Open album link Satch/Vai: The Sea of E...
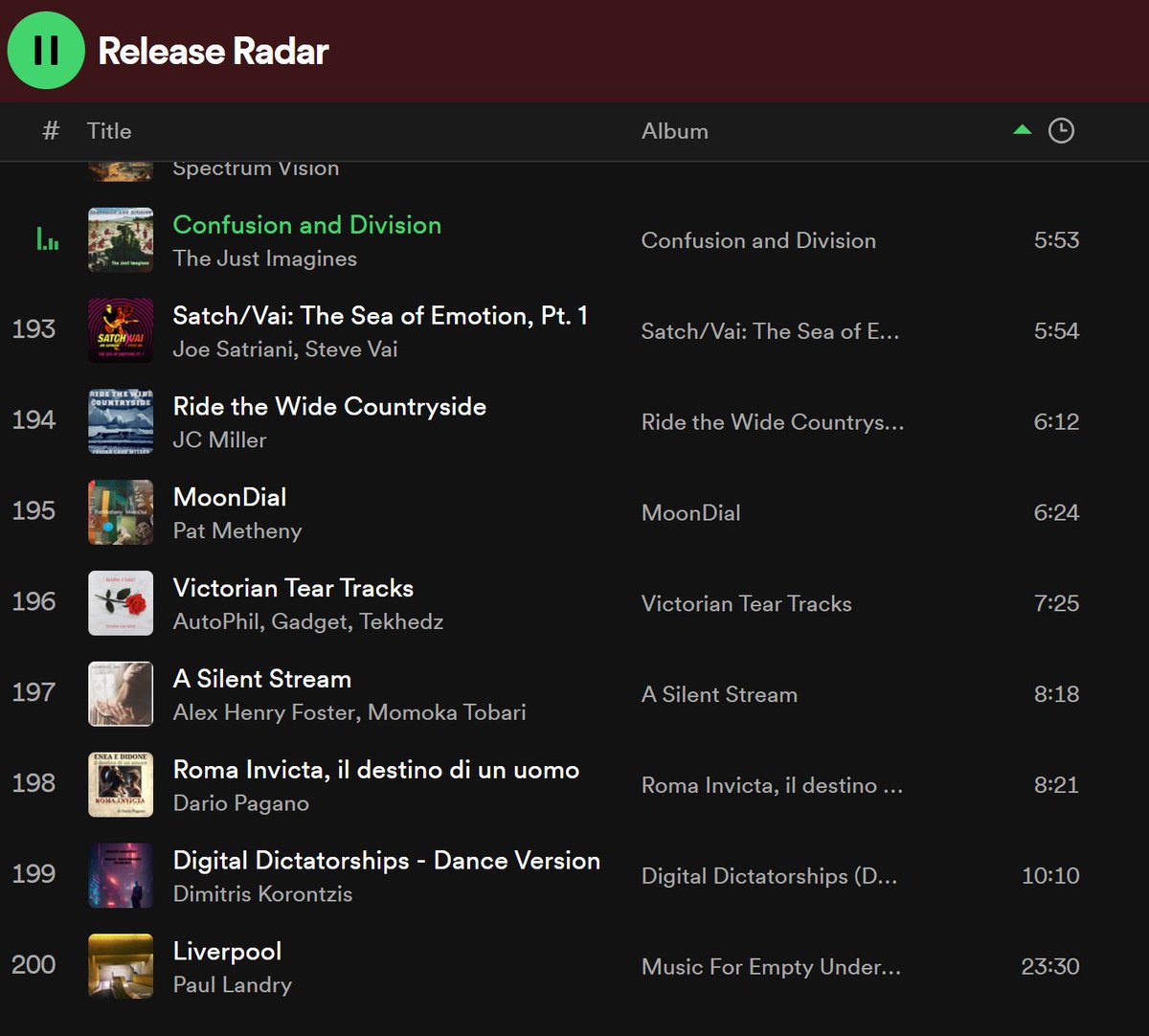Image resolution: width=1149 pixels, height=1036 pixels. tap(770, 331)
